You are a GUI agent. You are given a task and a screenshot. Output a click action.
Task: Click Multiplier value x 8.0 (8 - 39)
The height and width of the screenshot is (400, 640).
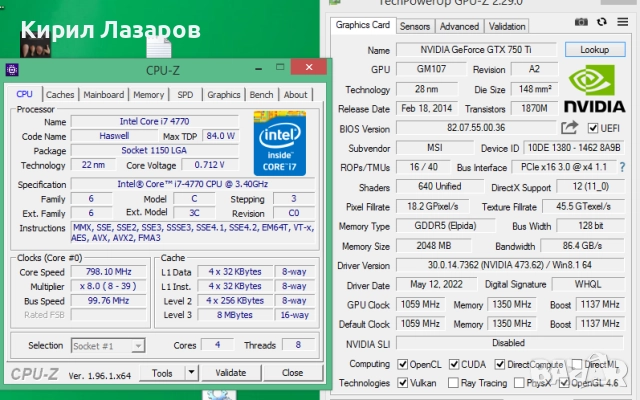pyautogui.click(x=109, y=286)
